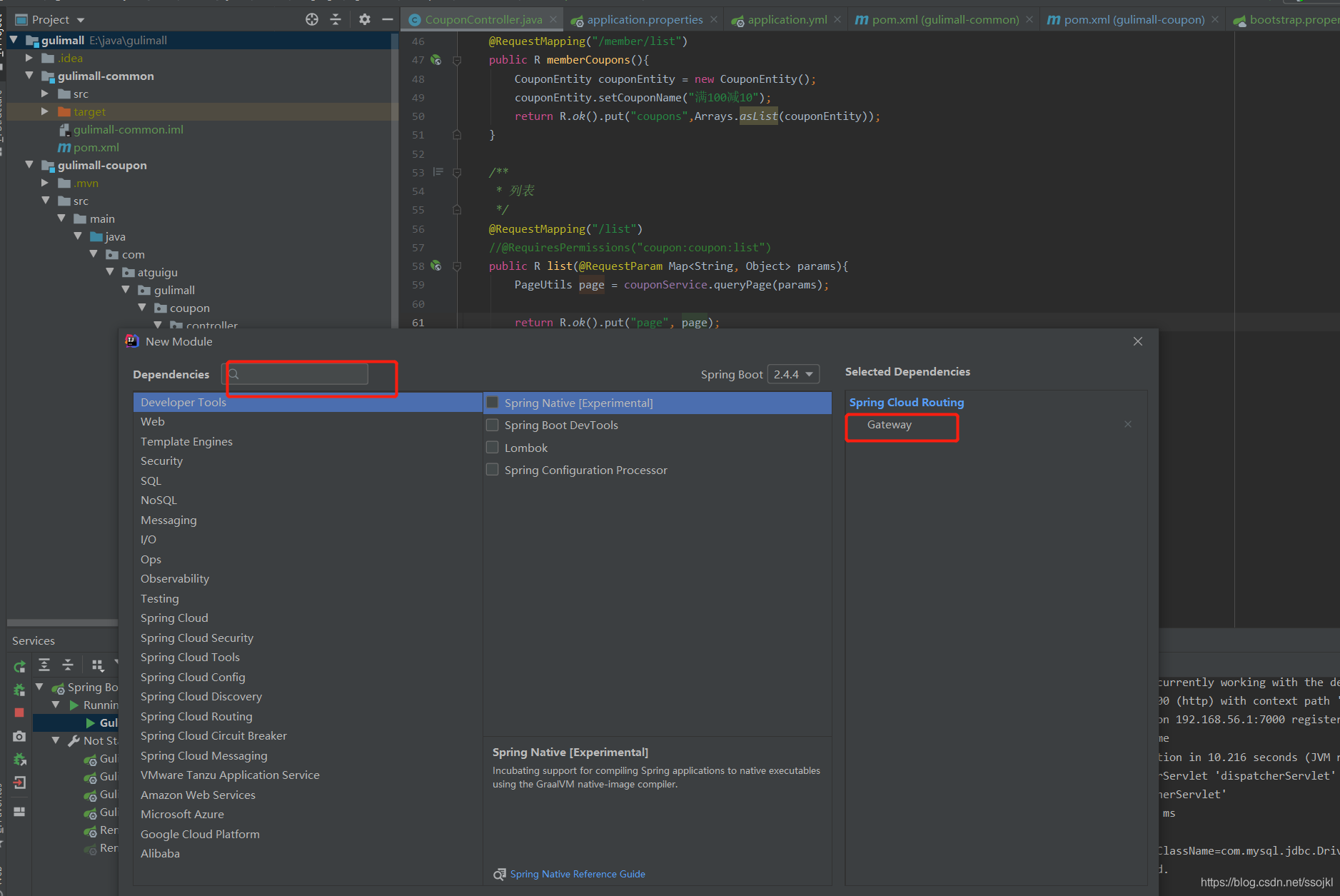Open the Project view dropdown arrow
The height and width of the screenshot is (896, 1340).
coord(81,20)
